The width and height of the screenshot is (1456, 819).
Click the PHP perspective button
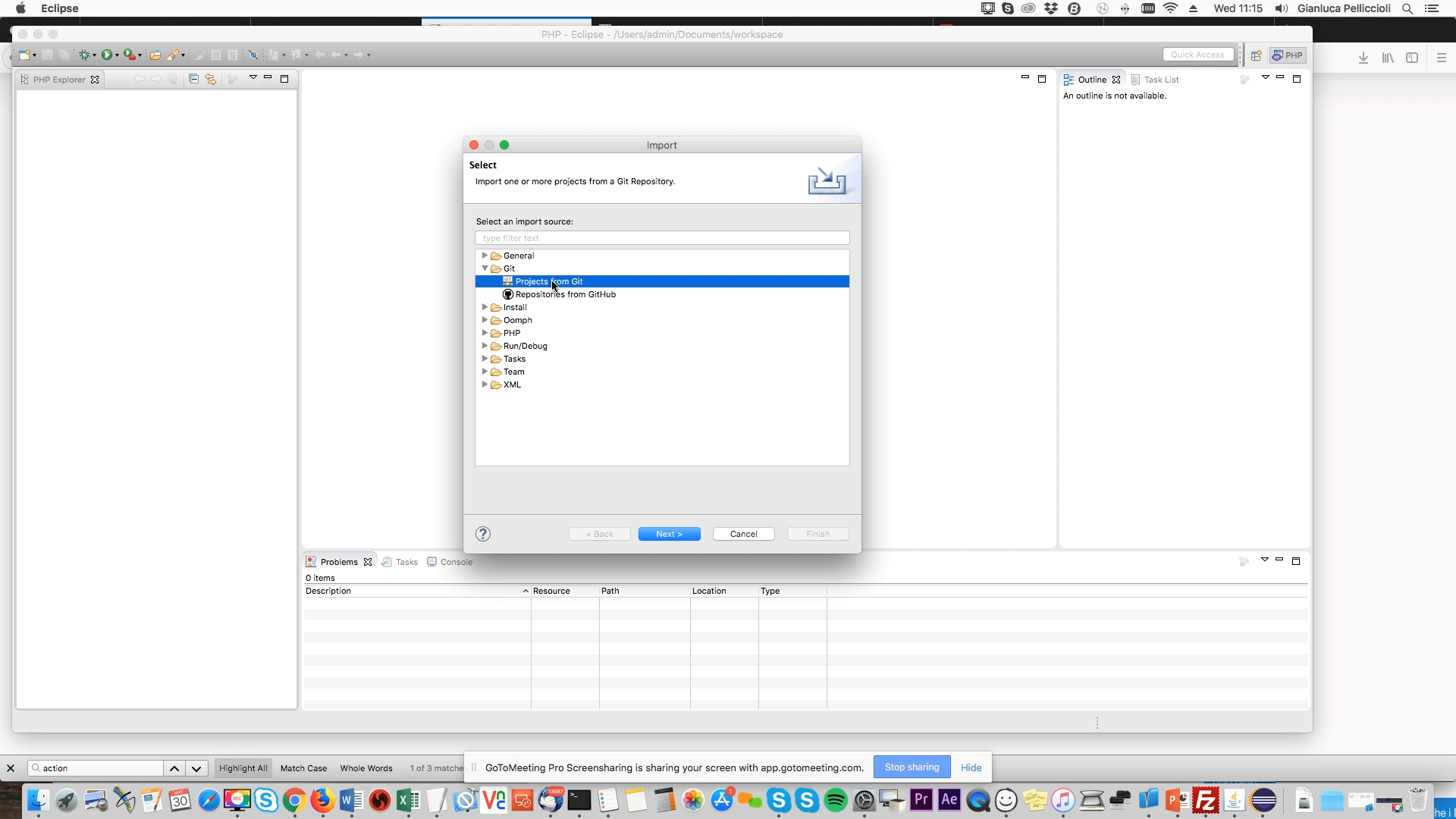point(1288,55)
